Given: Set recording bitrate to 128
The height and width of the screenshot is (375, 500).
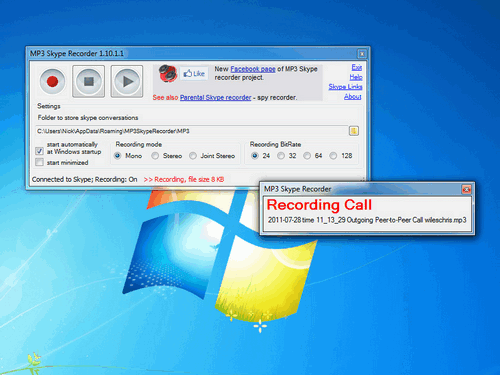Looking at the screenshot, I should [333, 156].
